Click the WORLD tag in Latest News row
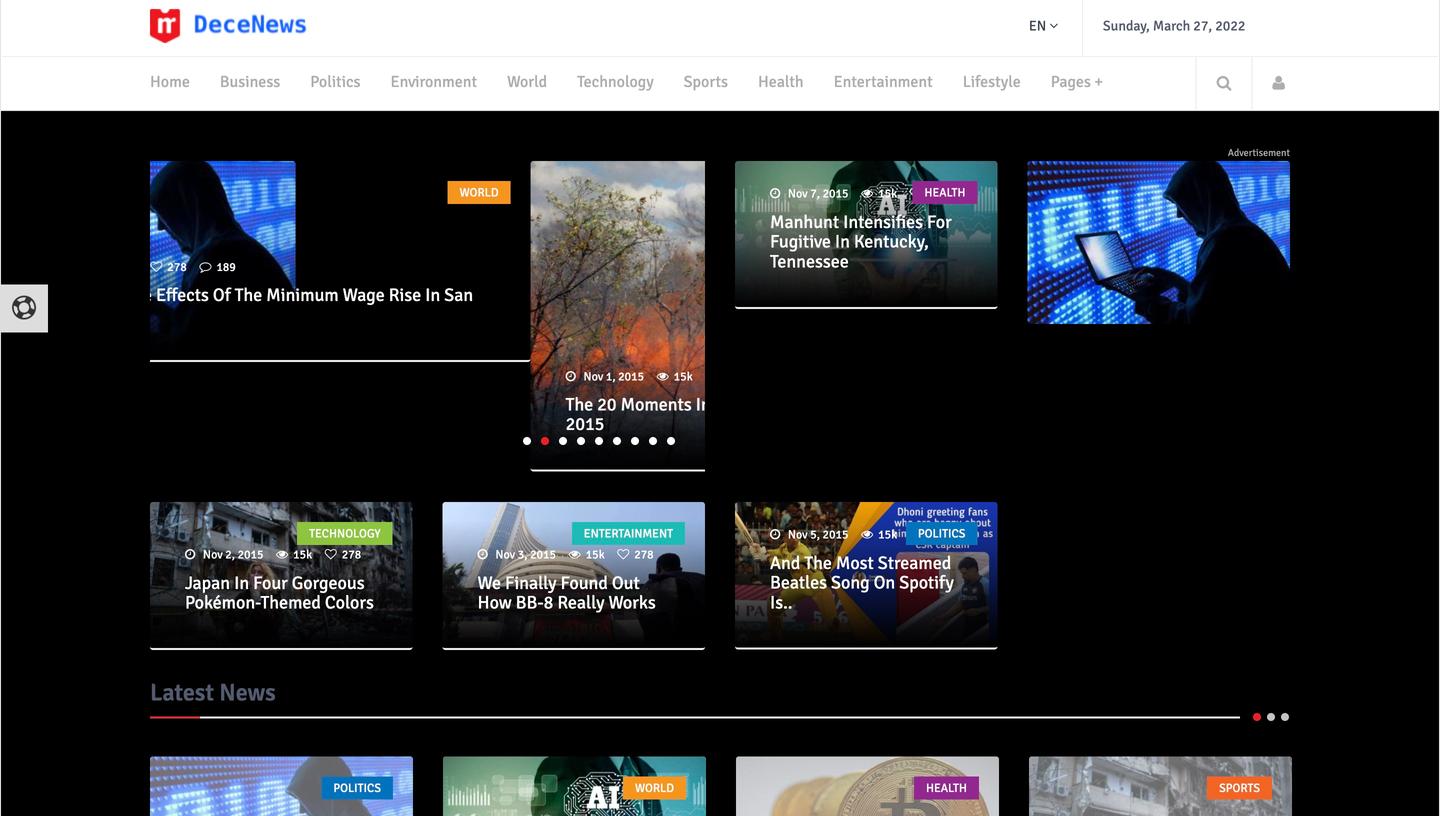This screenshot has width=1440, height=816. [x=654, y=788]
